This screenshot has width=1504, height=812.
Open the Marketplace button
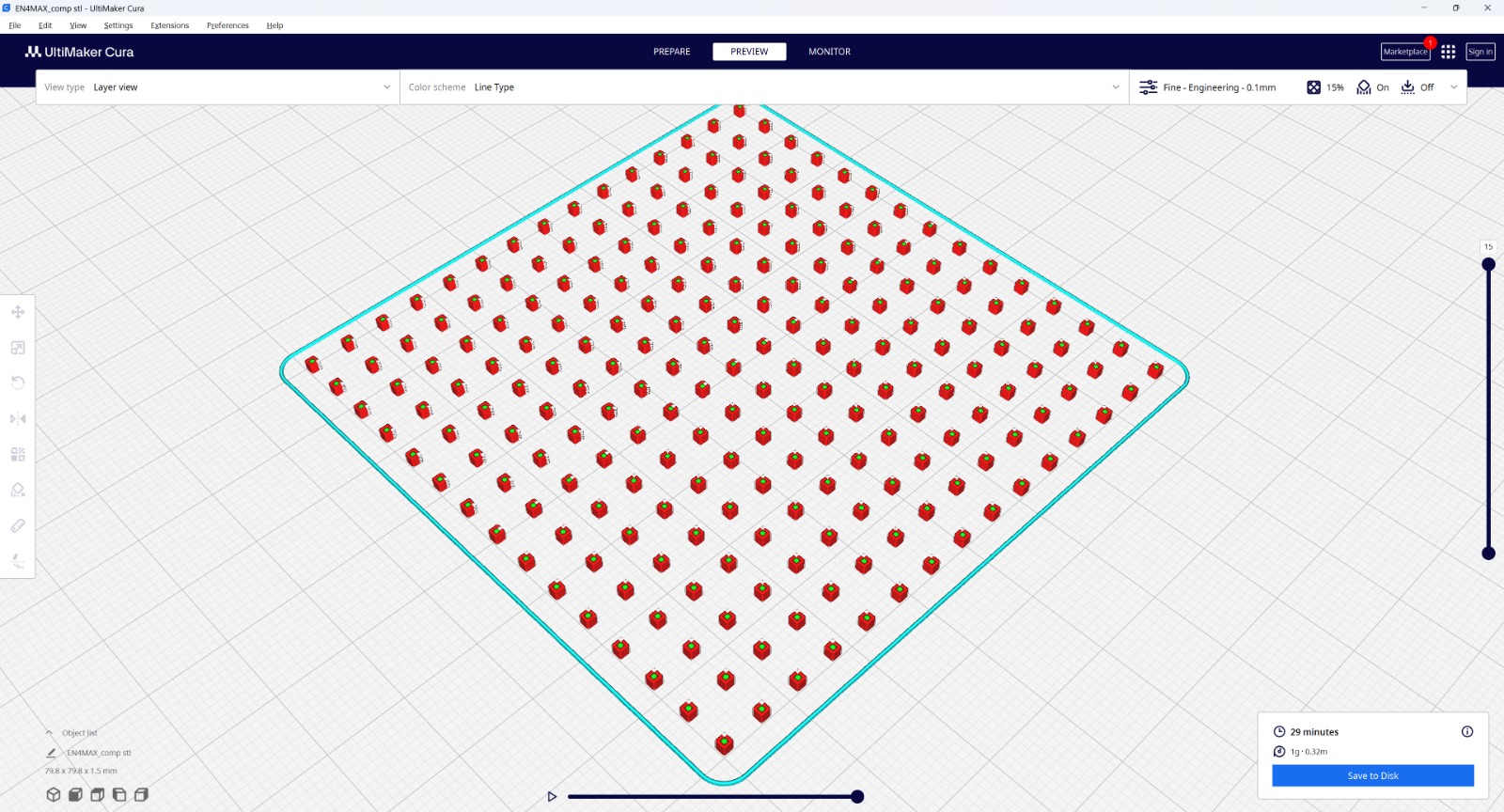[1404, 52]
